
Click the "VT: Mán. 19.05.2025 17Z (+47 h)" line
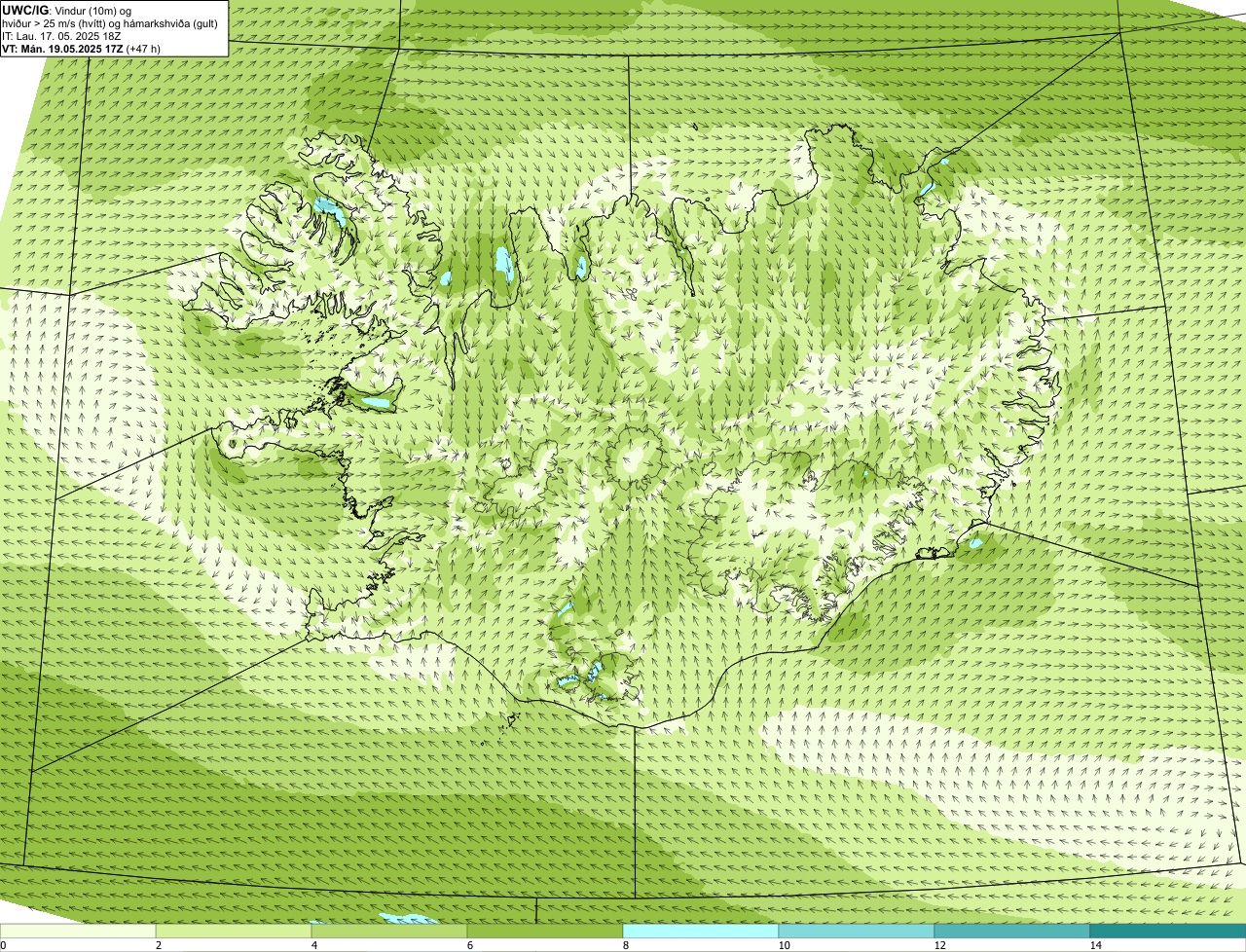coord(82,48)
